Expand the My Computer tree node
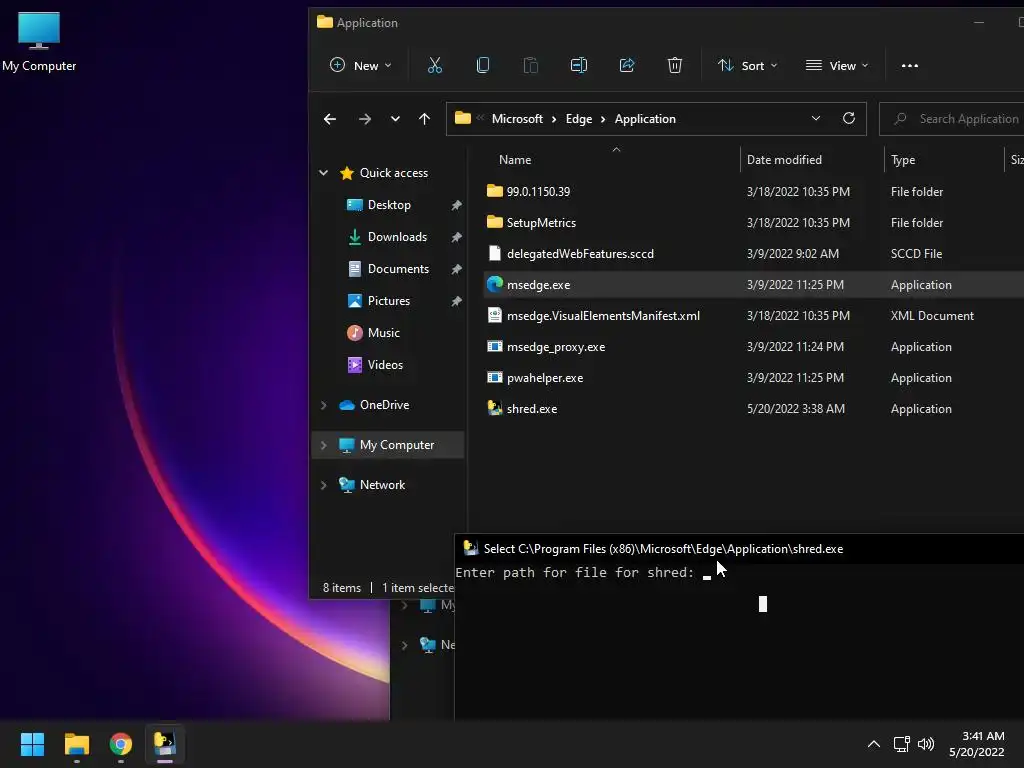The height and width of the screenshot is (768, 1024). point(323,445)
